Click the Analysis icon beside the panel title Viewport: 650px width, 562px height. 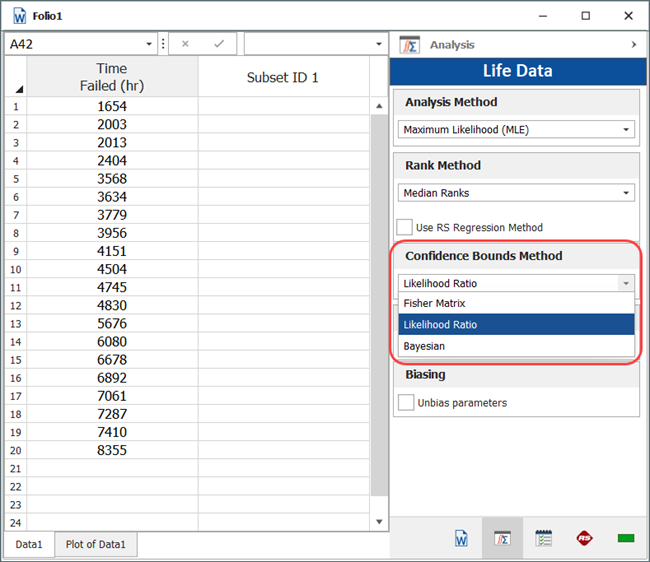[410, 45]
